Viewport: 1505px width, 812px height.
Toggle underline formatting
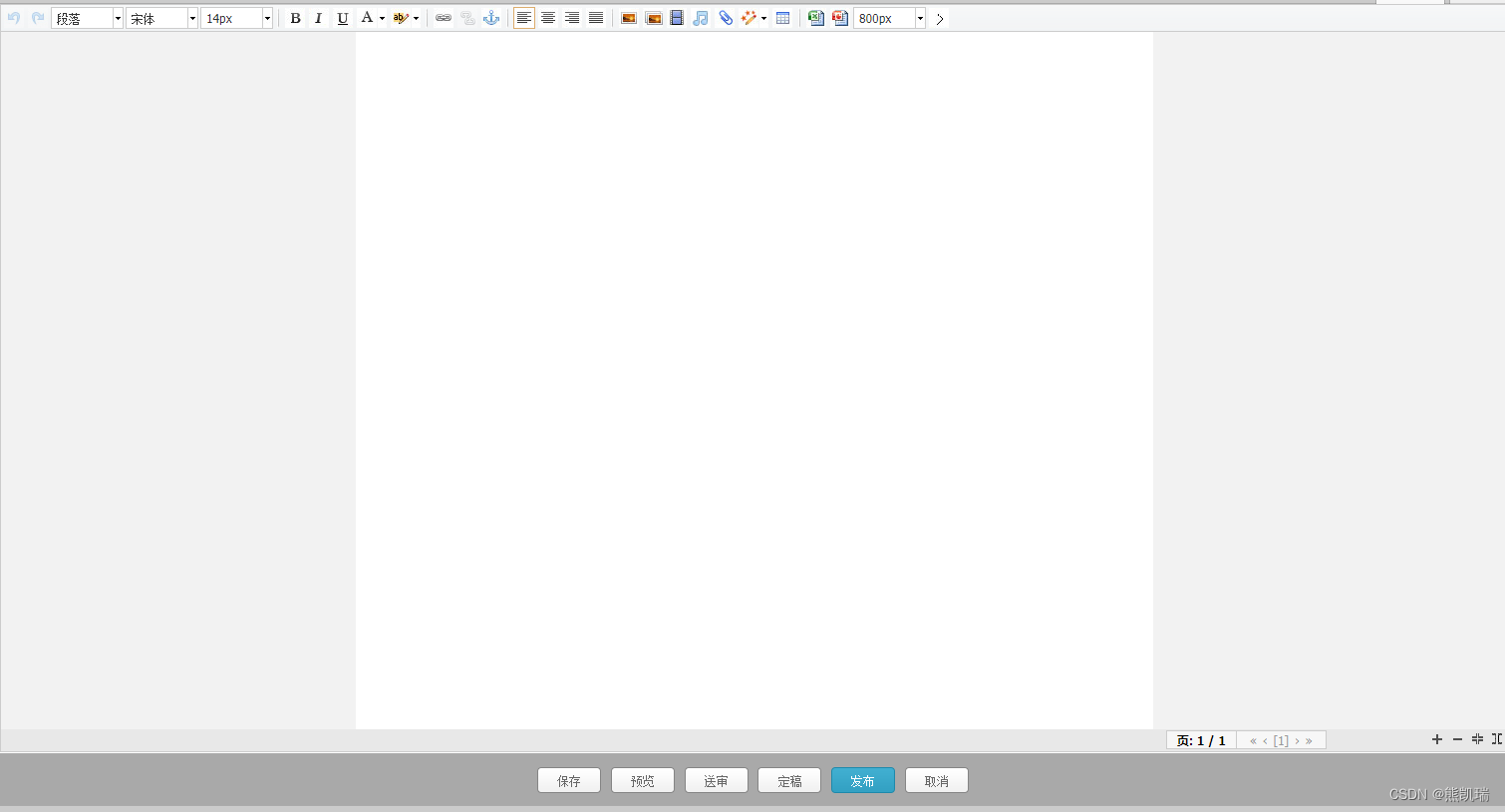click(x=343, y=18)
